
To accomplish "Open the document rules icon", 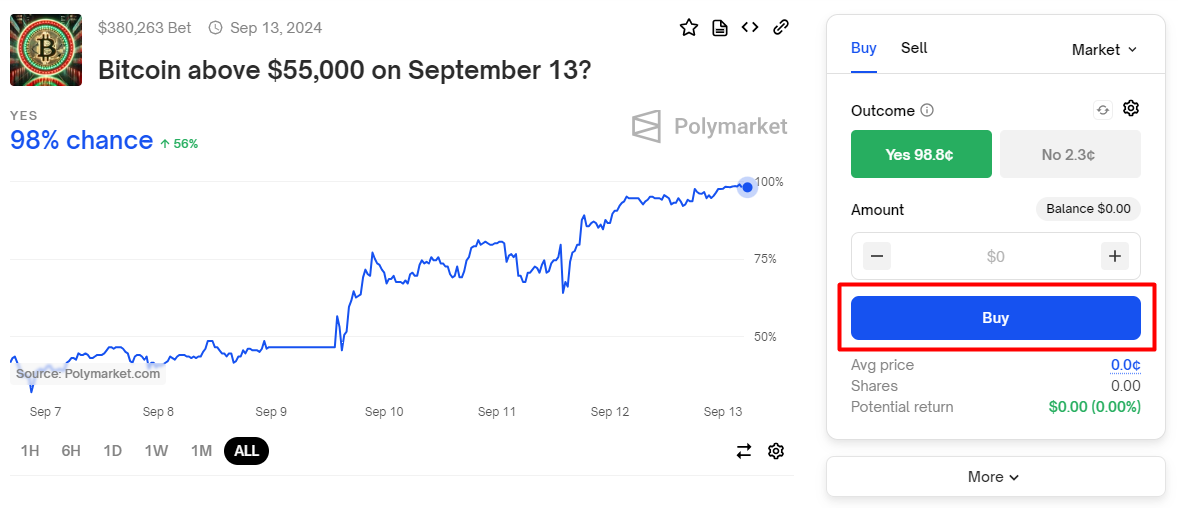I will click(x=719, y=28).
